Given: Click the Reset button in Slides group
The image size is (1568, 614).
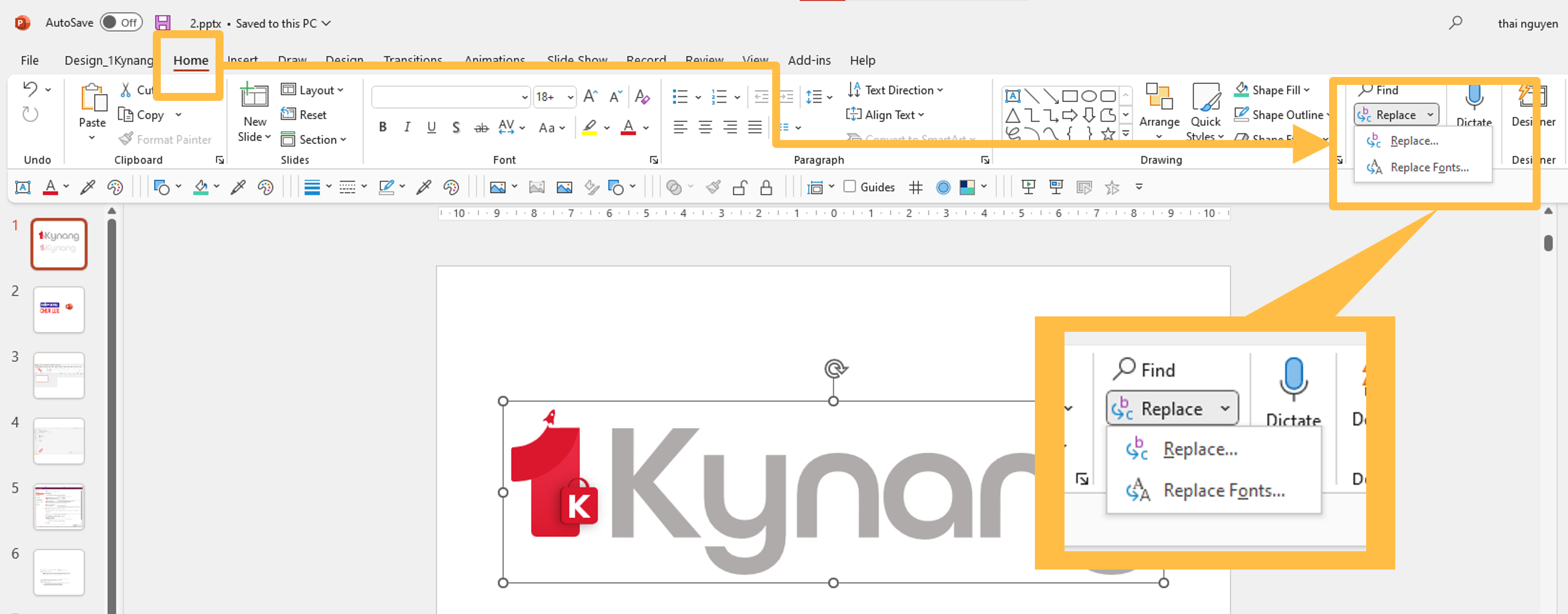Looking at the screenshot, I should 303,115.
